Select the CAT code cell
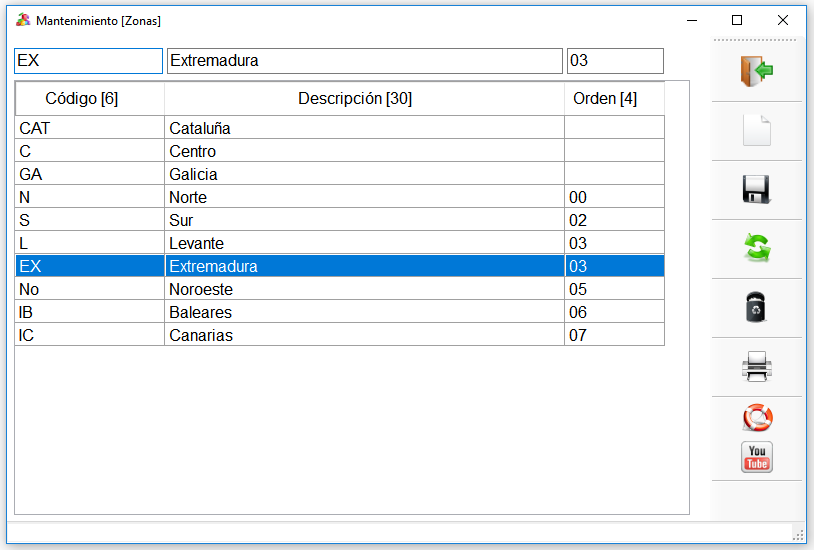Image resolution: width=814 pixels, height=550 pixels. (x=90, y=128)
